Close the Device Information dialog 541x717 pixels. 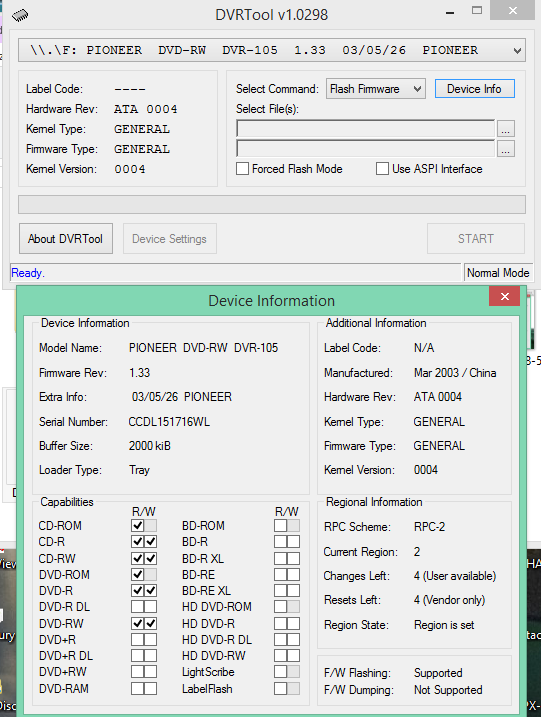(504, 296)
